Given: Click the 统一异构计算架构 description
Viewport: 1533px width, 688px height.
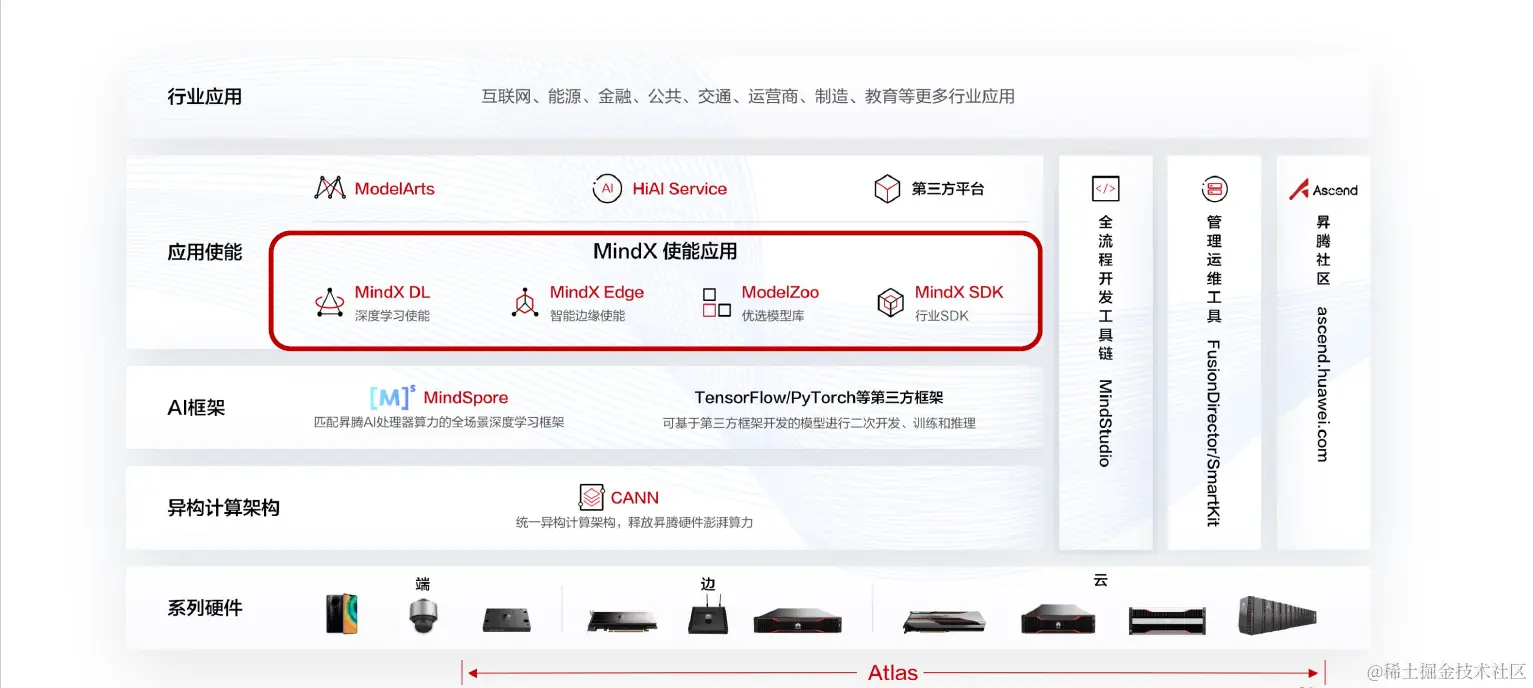Looking at the screenshot, I should (x=635, y=522).
